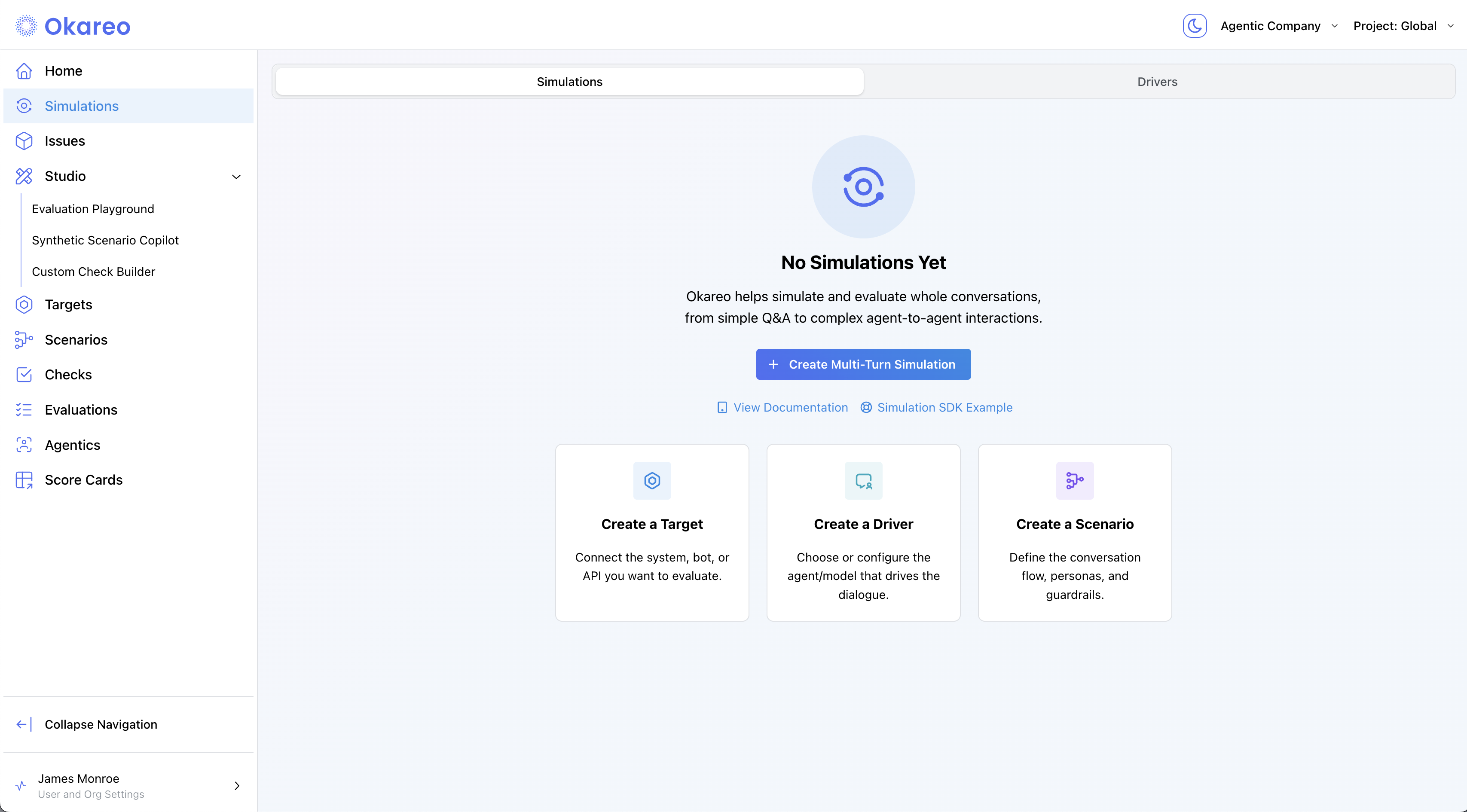Open the Project: Global dropdown

click(1403, 26)
